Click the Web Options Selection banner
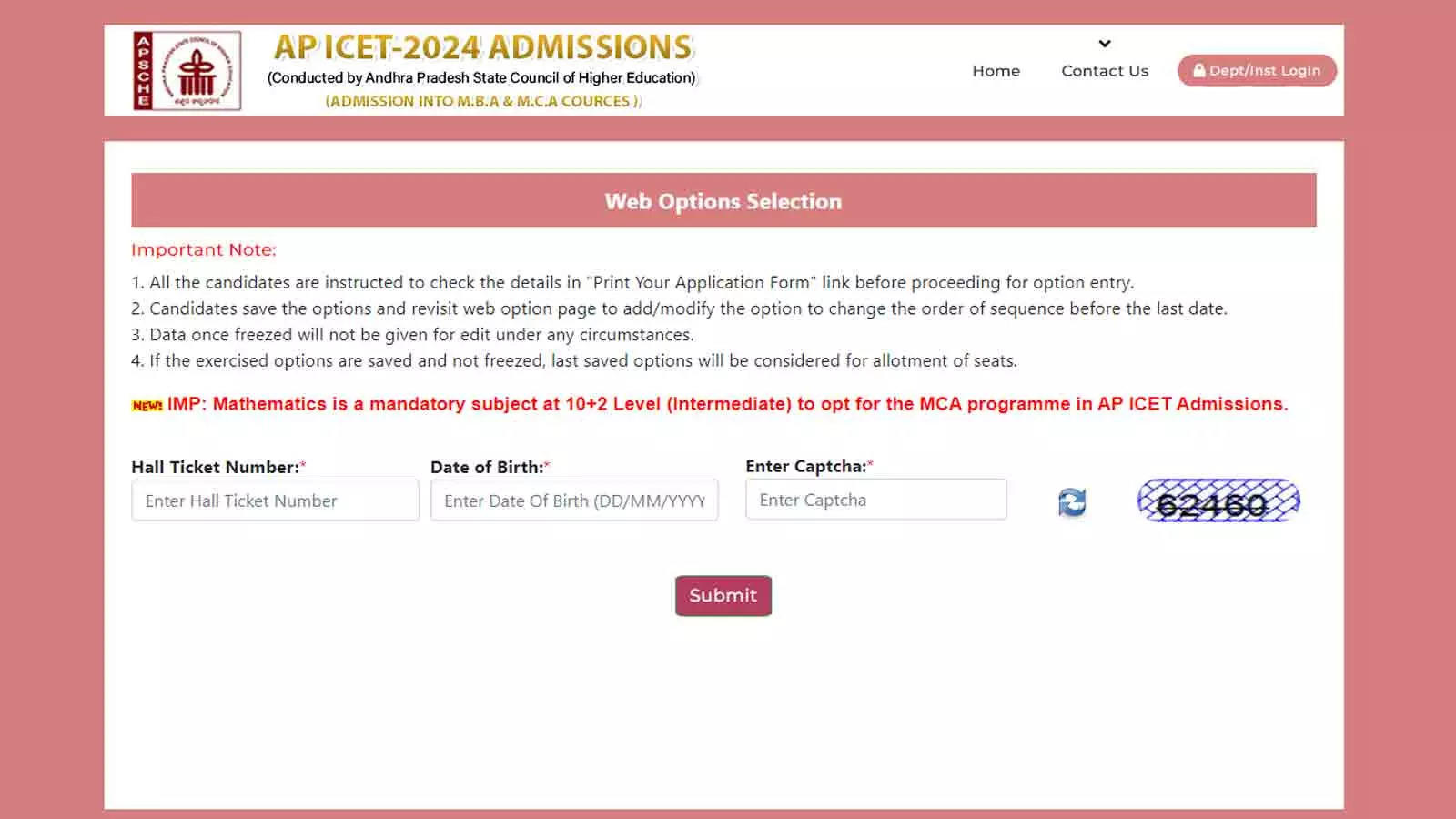Viewport: 1456px width, 819px height. 723,201
